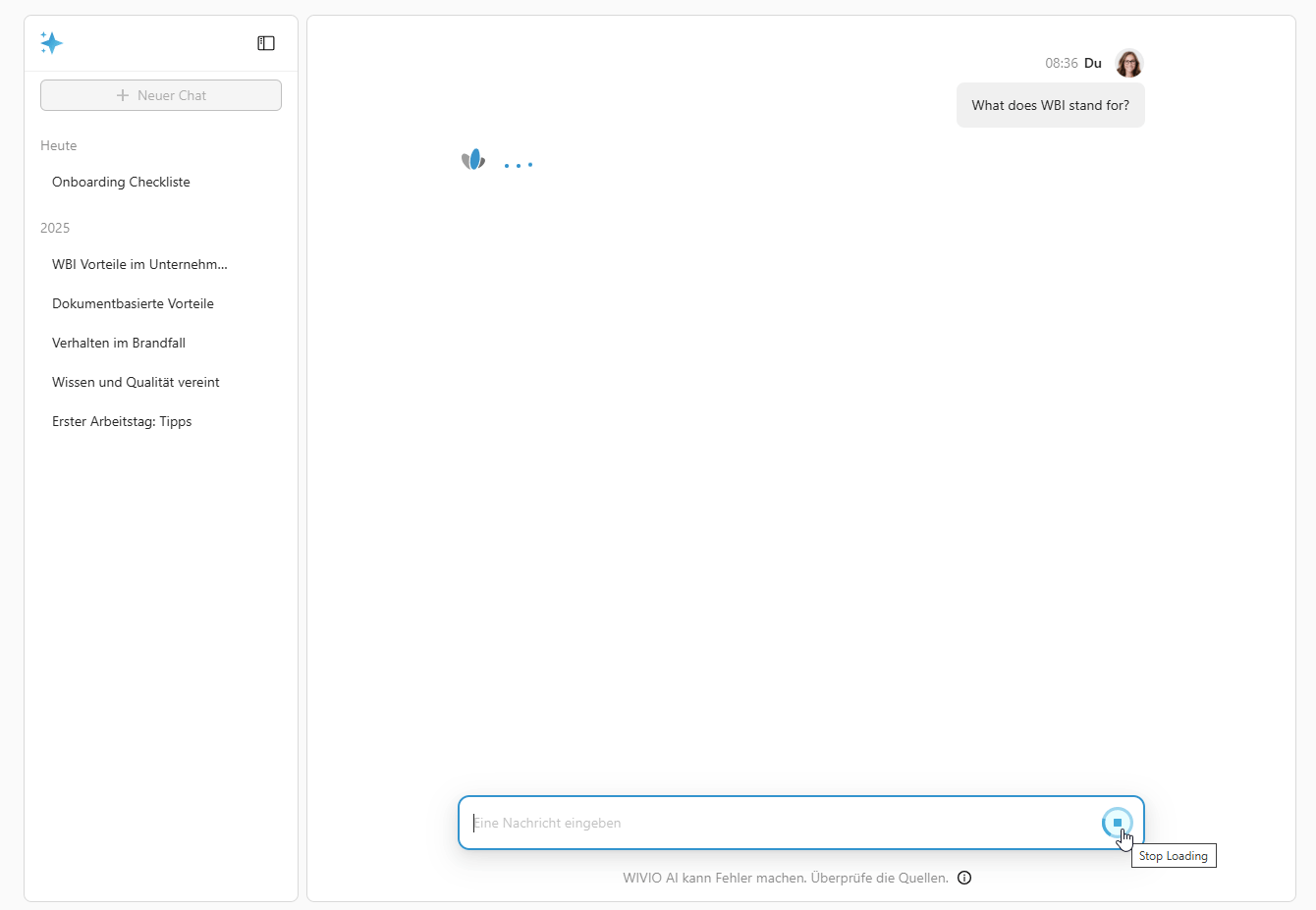Select the WBI question message bubble
Screen dimensions: 1316x910
coord(1050,105)
